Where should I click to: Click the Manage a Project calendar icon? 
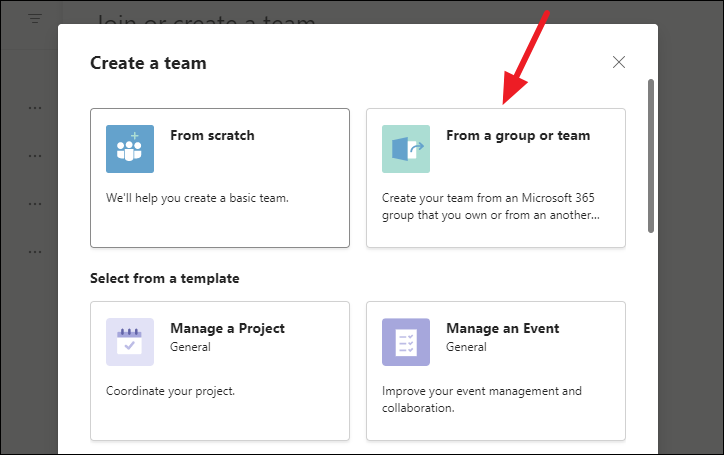pos(130,342)
